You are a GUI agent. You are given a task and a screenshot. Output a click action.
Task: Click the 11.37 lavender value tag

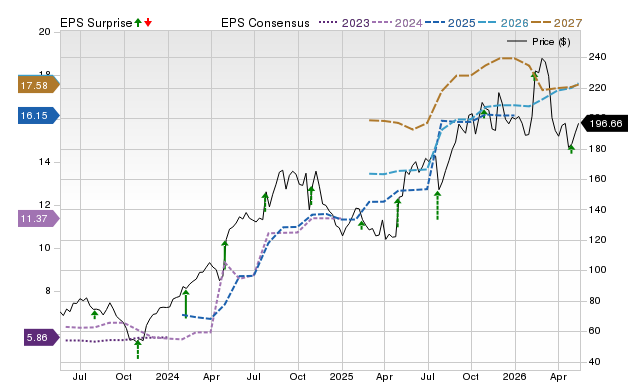click(38, 219)
